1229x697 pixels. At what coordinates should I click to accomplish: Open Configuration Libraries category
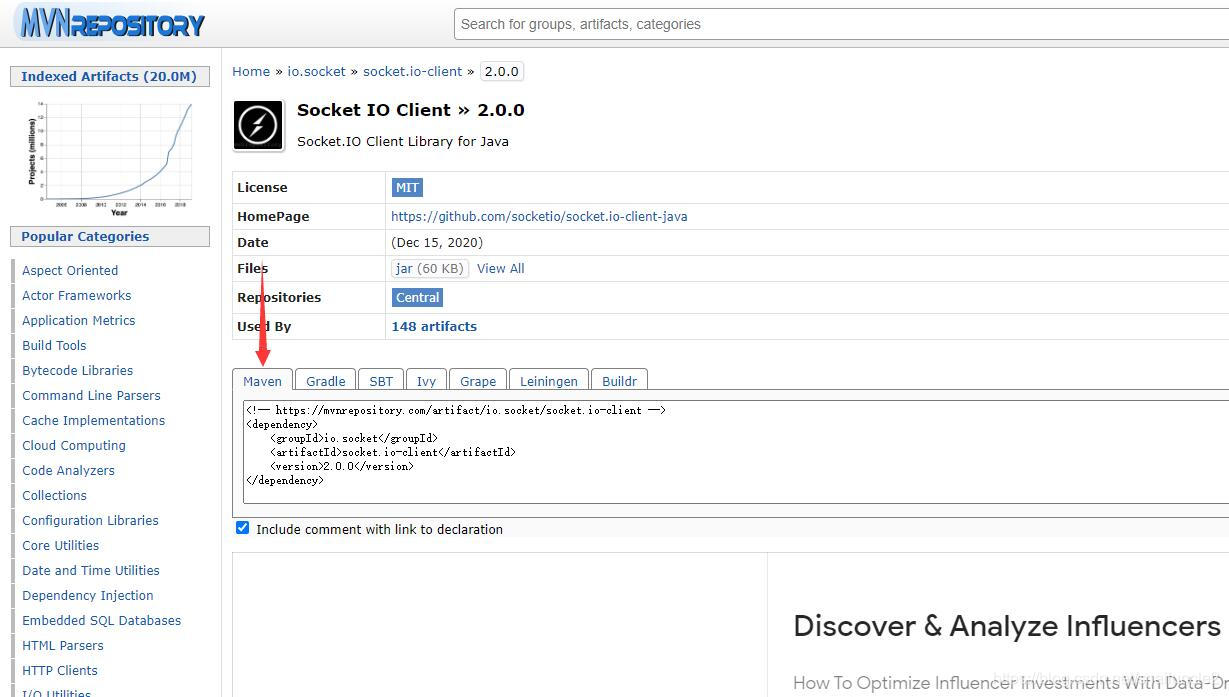[x=90, y=520]
